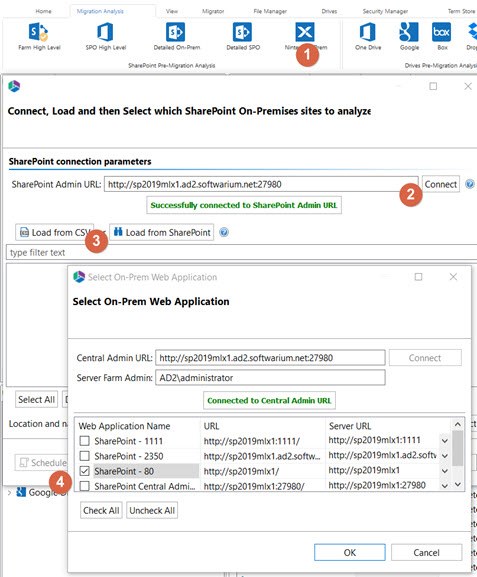
Task: Expand Server URL dropdown for Central Admin row
Action: pyautogui.click(x=445, y=486)
